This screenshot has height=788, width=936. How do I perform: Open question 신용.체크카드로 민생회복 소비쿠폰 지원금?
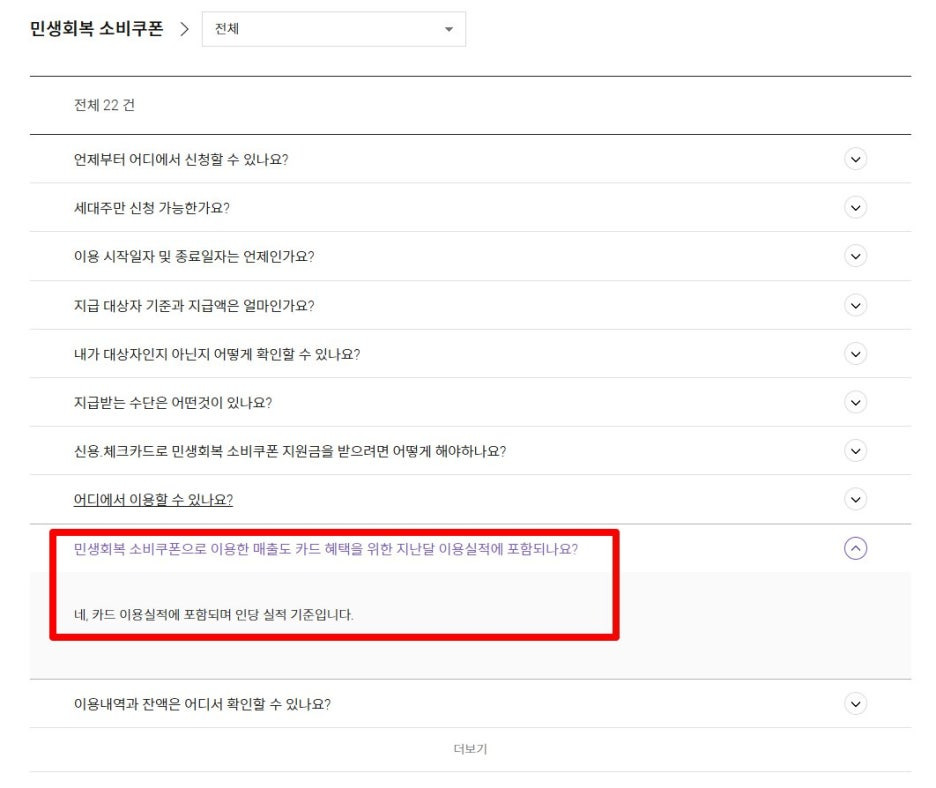coord(290,451)
